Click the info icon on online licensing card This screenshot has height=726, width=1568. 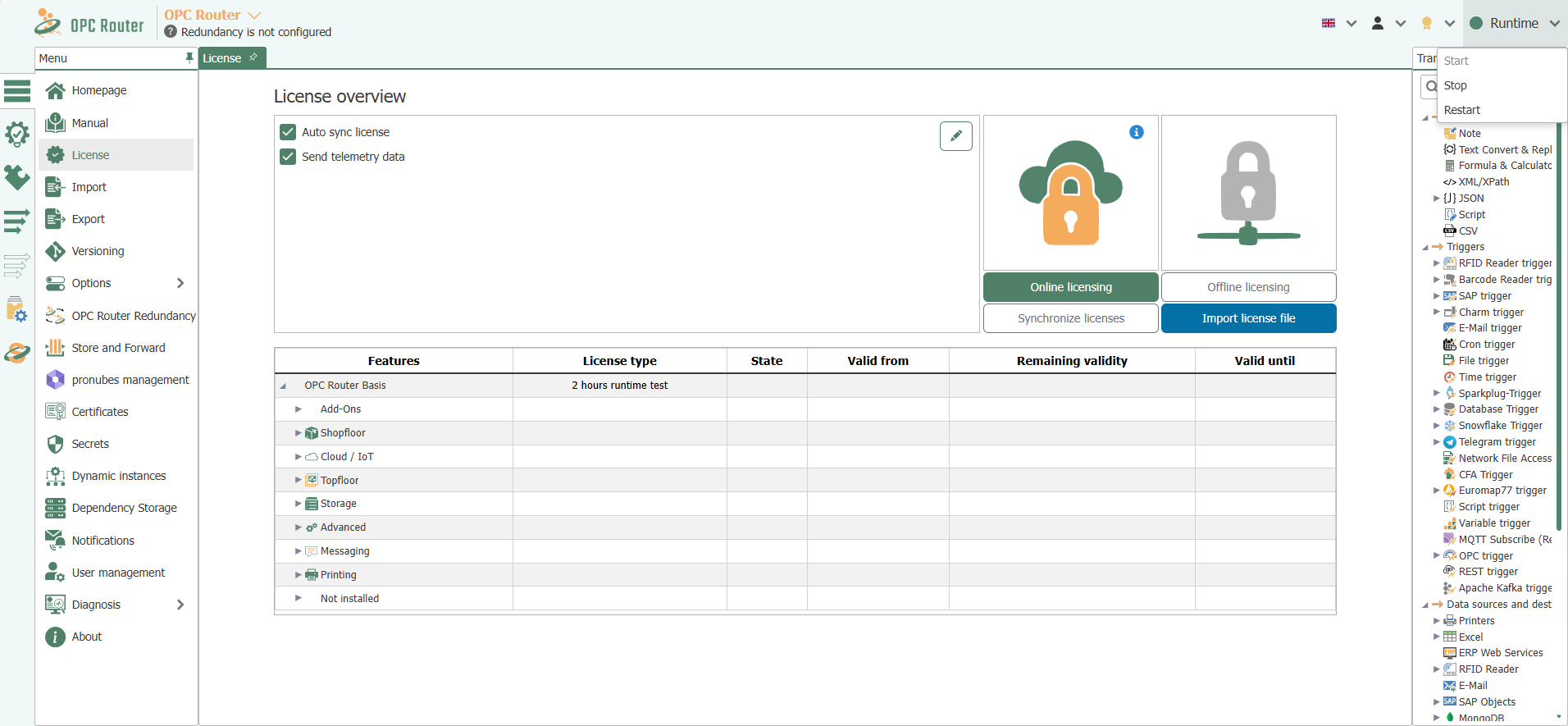[x=1137, y=132]
